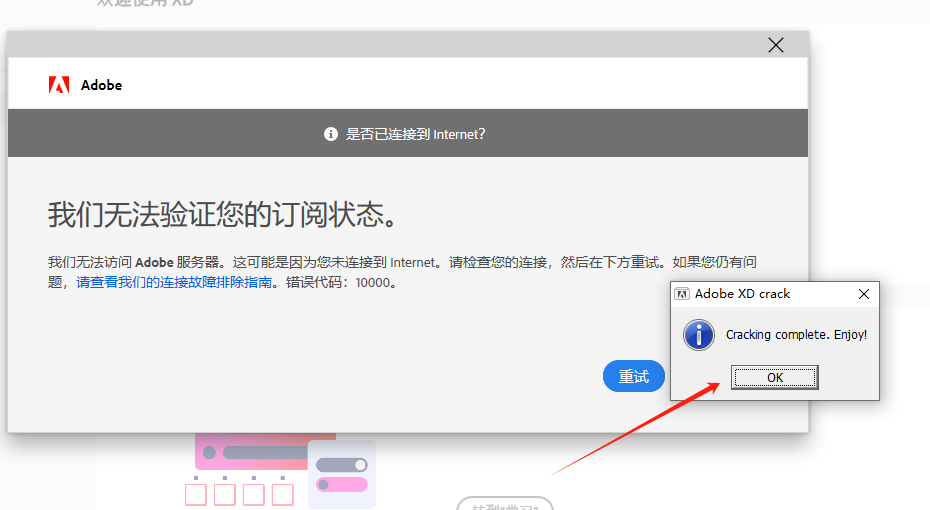930x510 pixels.
Task: Click the 错误代码：10000 text
Action: (x=341, y=282)
